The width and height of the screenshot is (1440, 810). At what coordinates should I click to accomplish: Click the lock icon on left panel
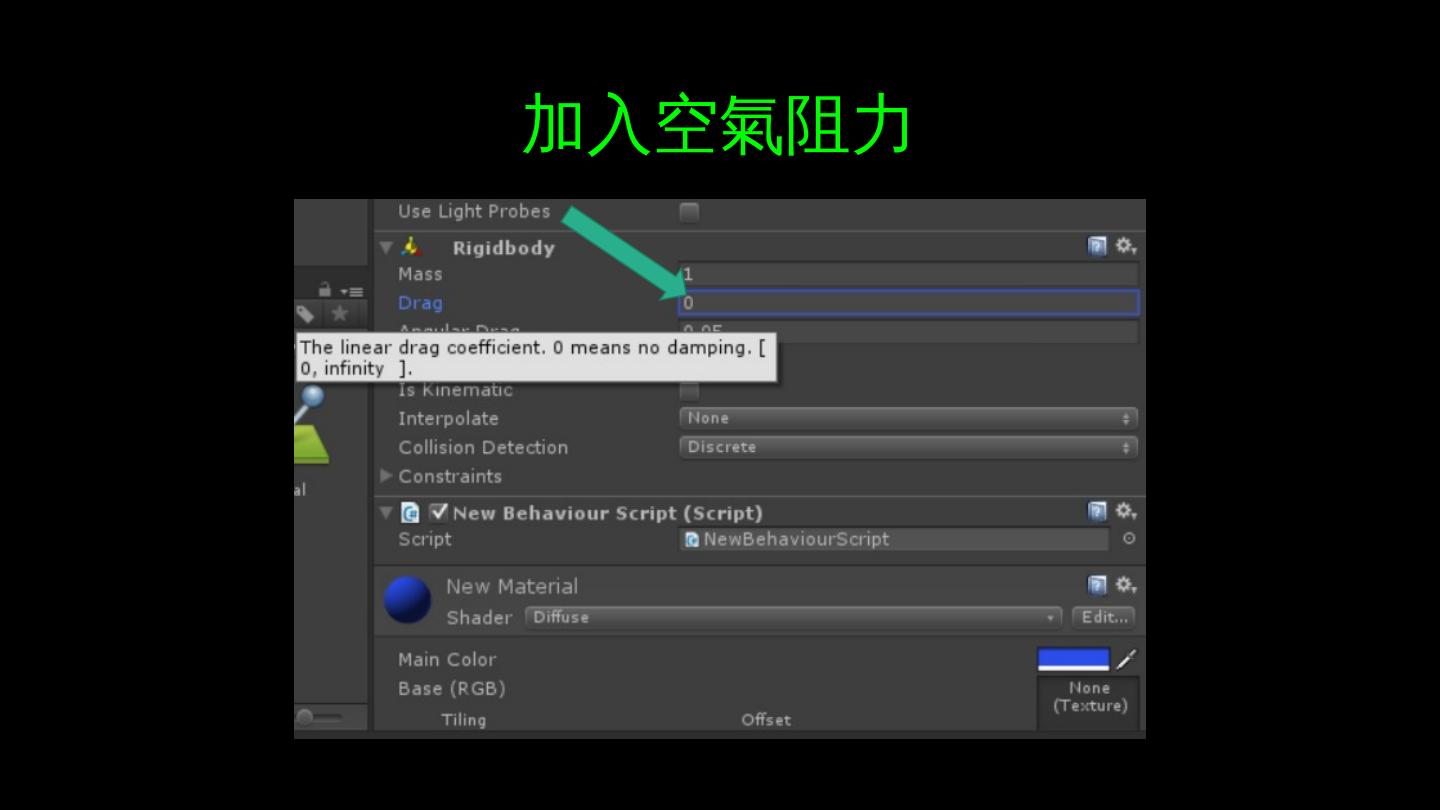pyautogui.click(x=325, y=290)
